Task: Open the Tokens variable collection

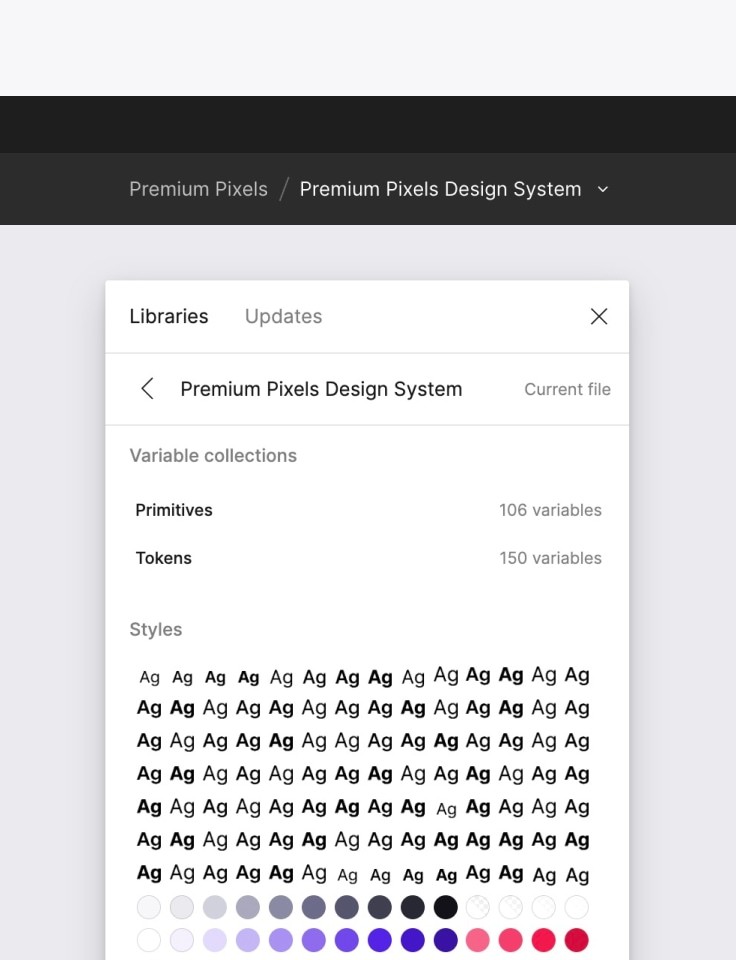Action: tap(368, 558)
